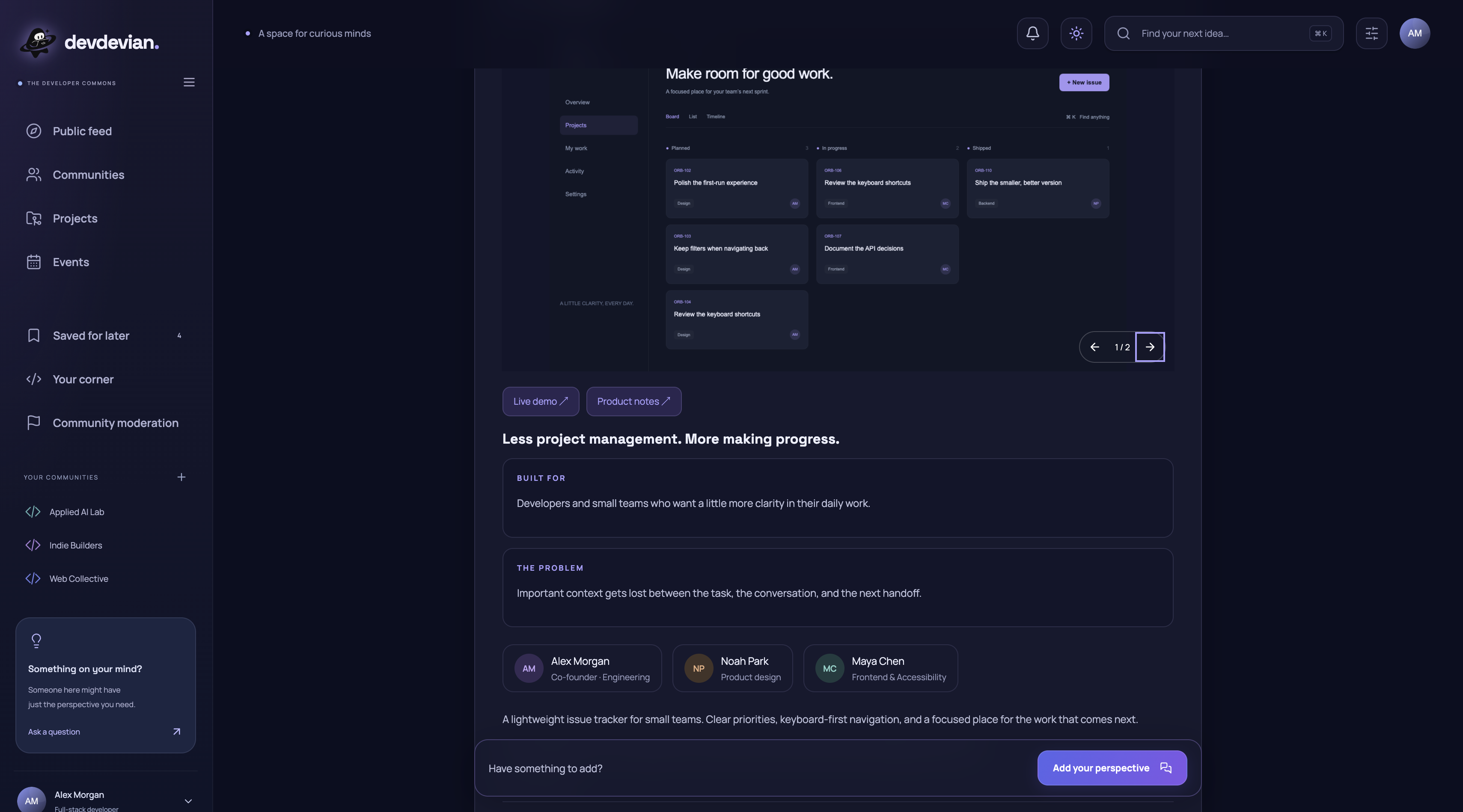This screenshot has height=812, width=1463.
Task: Show the previous screenshot with the left arrow
Action: pyautogui.click(x=1094, y=347)
